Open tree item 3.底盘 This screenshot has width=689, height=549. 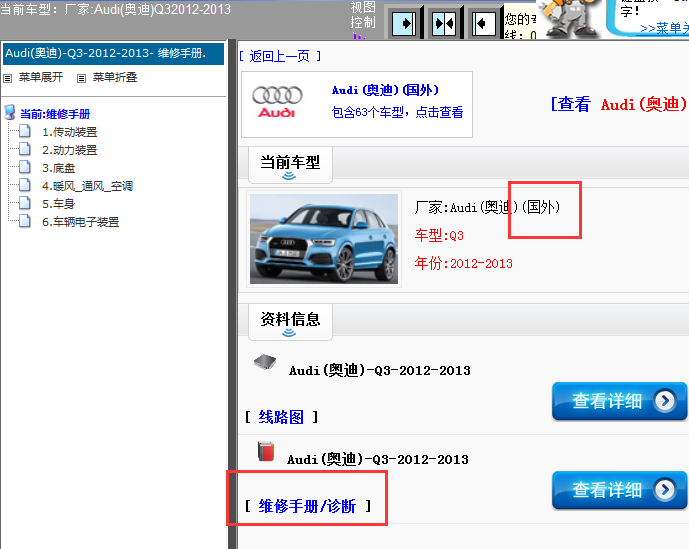[x=58, y=168]
